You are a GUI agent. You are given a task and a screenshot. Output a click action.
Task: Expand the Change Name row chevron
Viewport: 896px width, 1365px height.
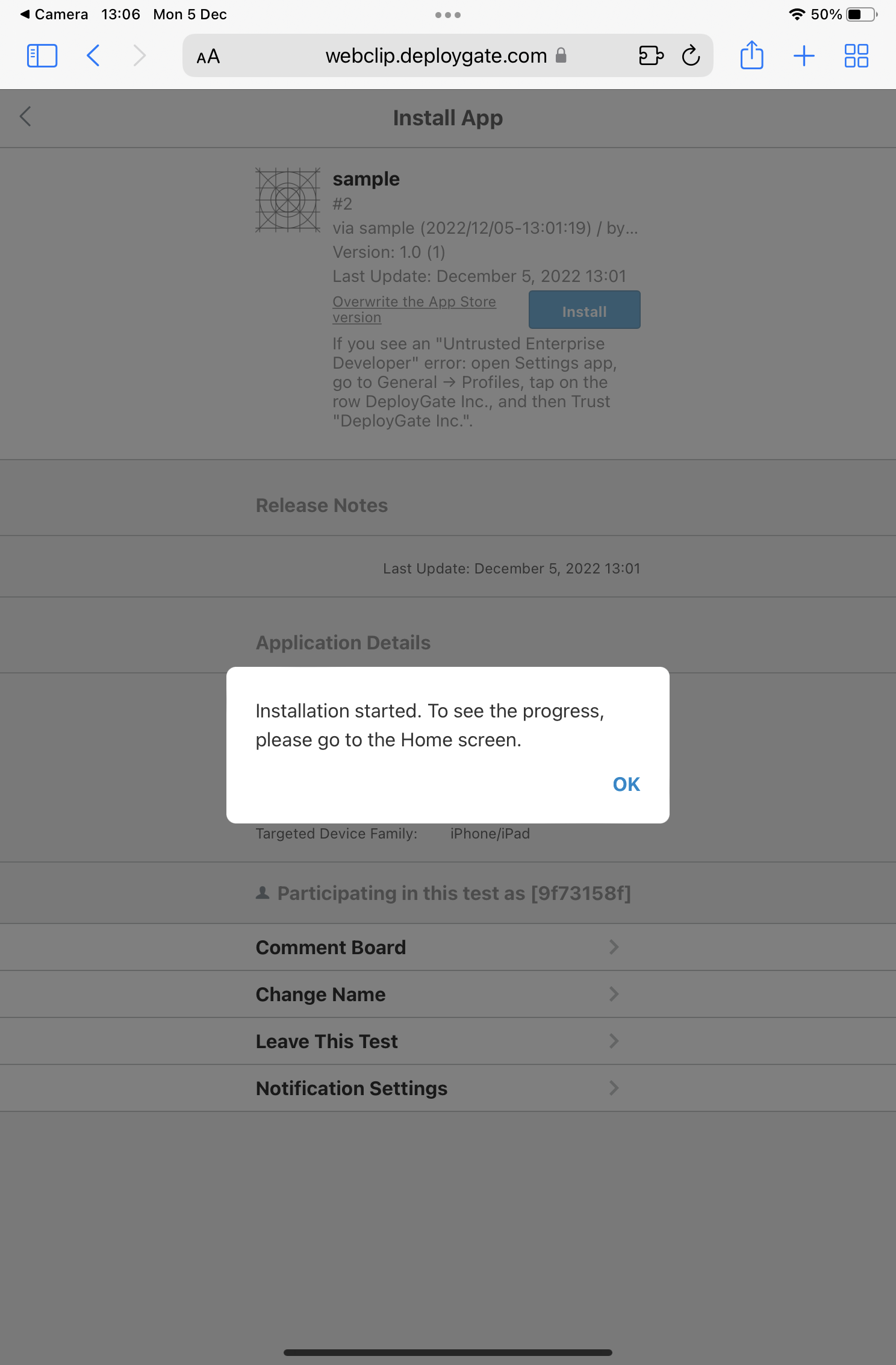coord(614,994)
